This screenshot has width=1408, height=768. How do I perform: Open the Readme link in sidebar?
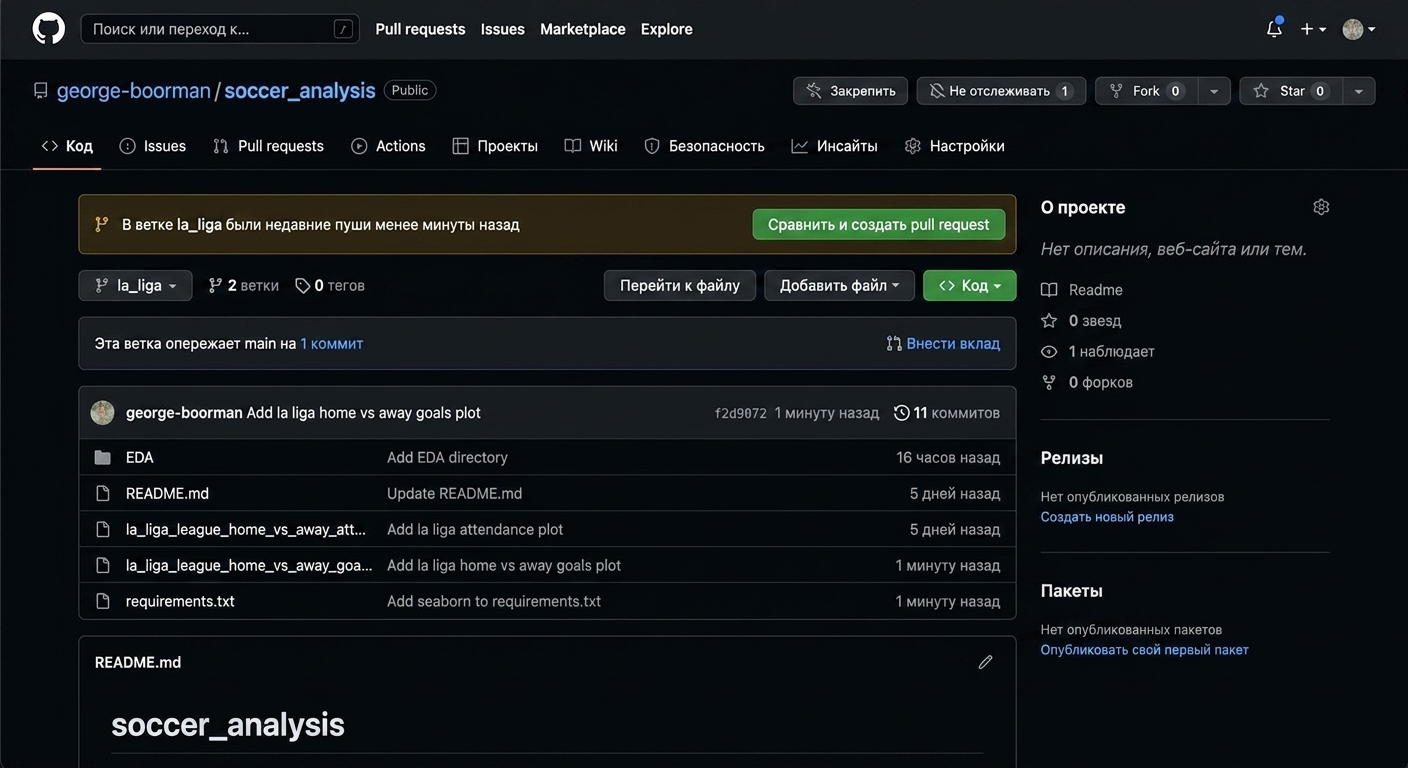(1082, 290)
